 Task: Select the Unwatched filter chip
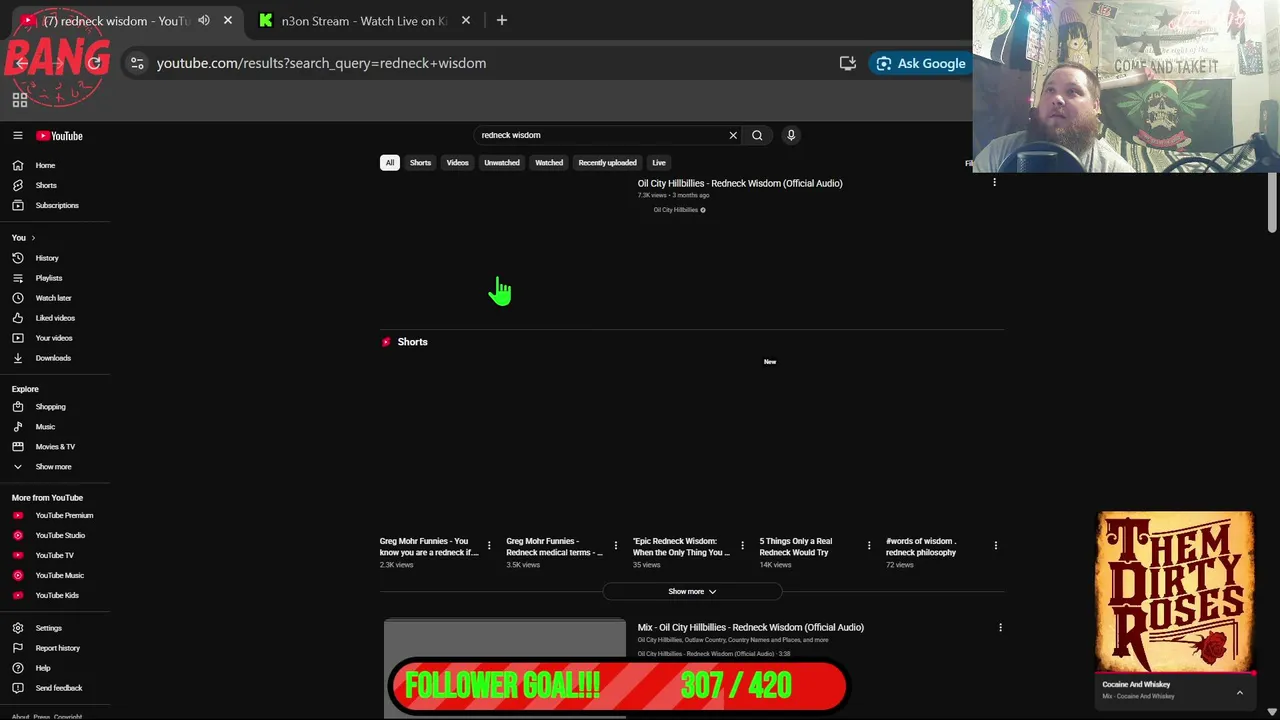click(x=502, y=163)
